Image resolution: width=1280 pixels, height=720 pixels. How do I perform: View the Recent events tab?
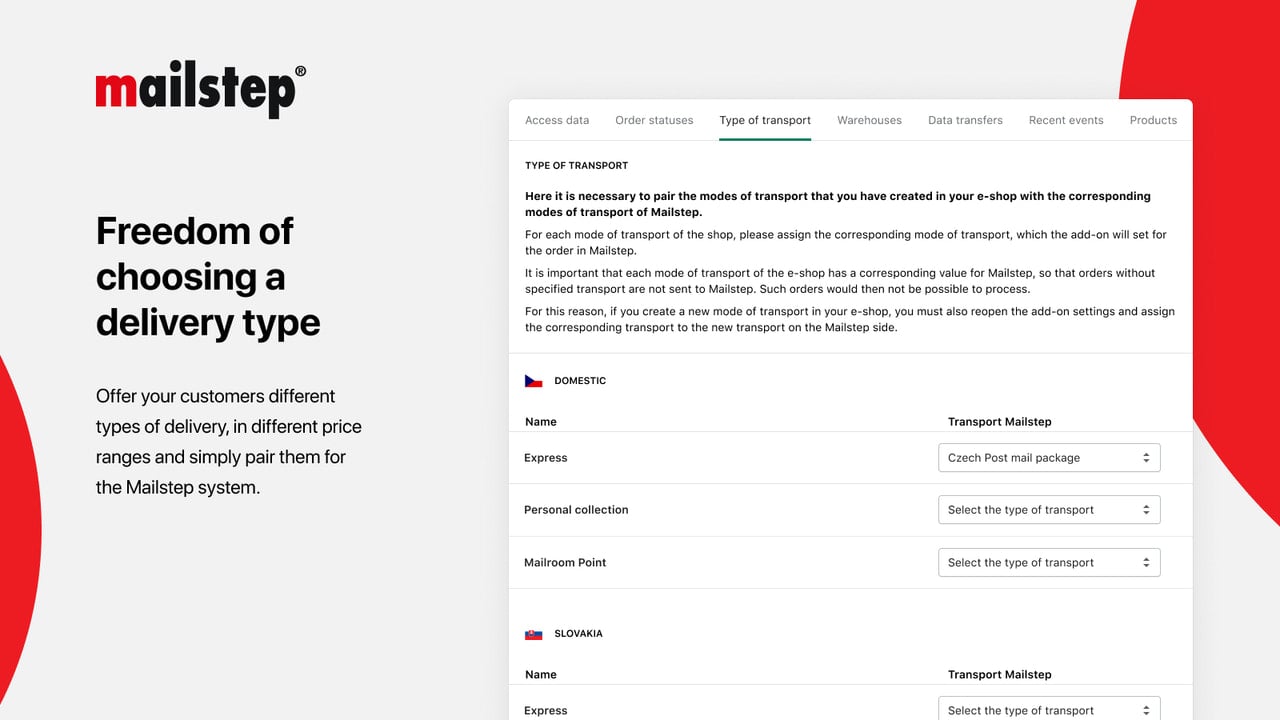pos(1066,120)
